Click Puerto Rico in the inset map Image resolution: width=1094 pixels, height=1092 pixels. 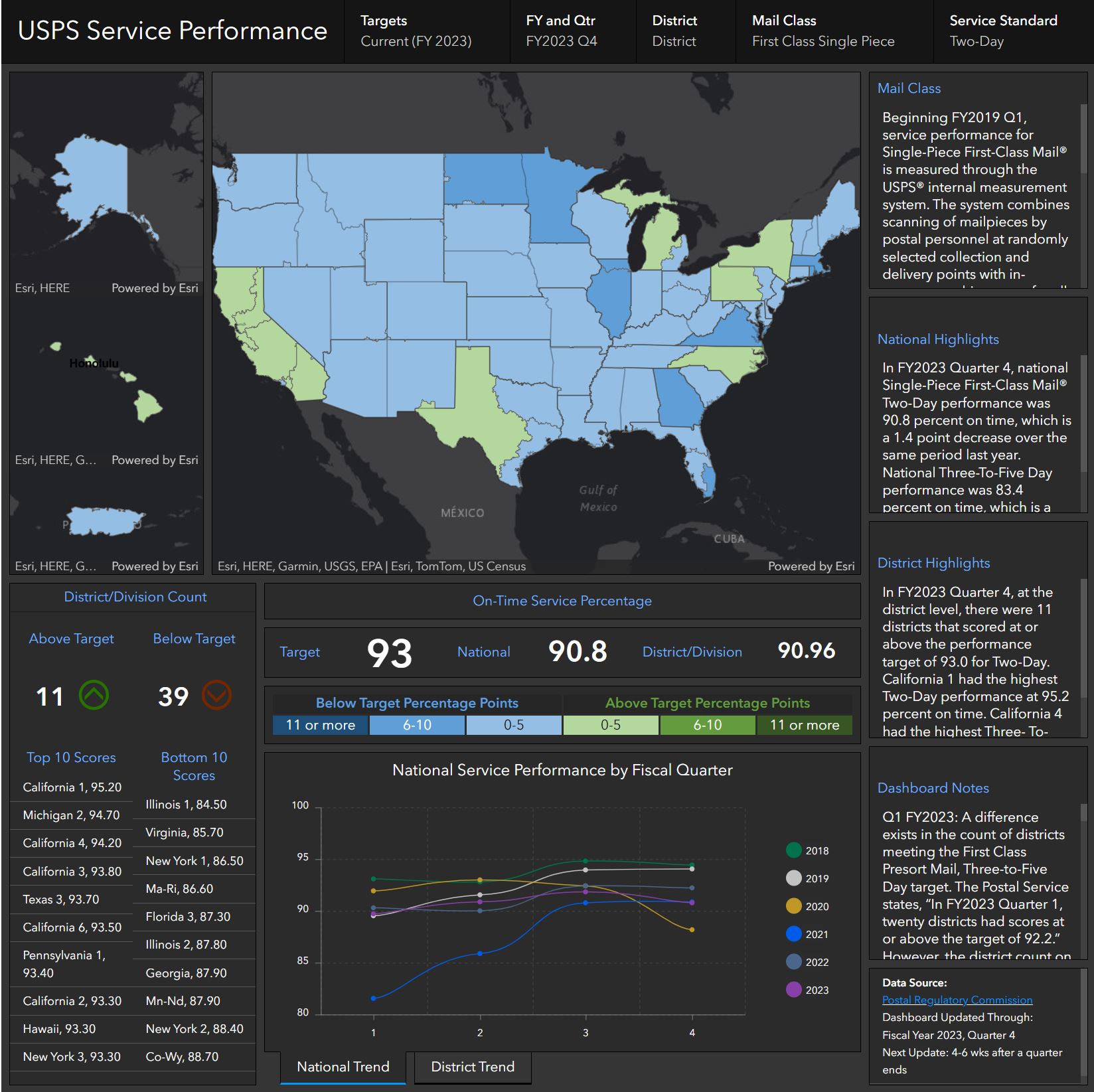(105, 520)
